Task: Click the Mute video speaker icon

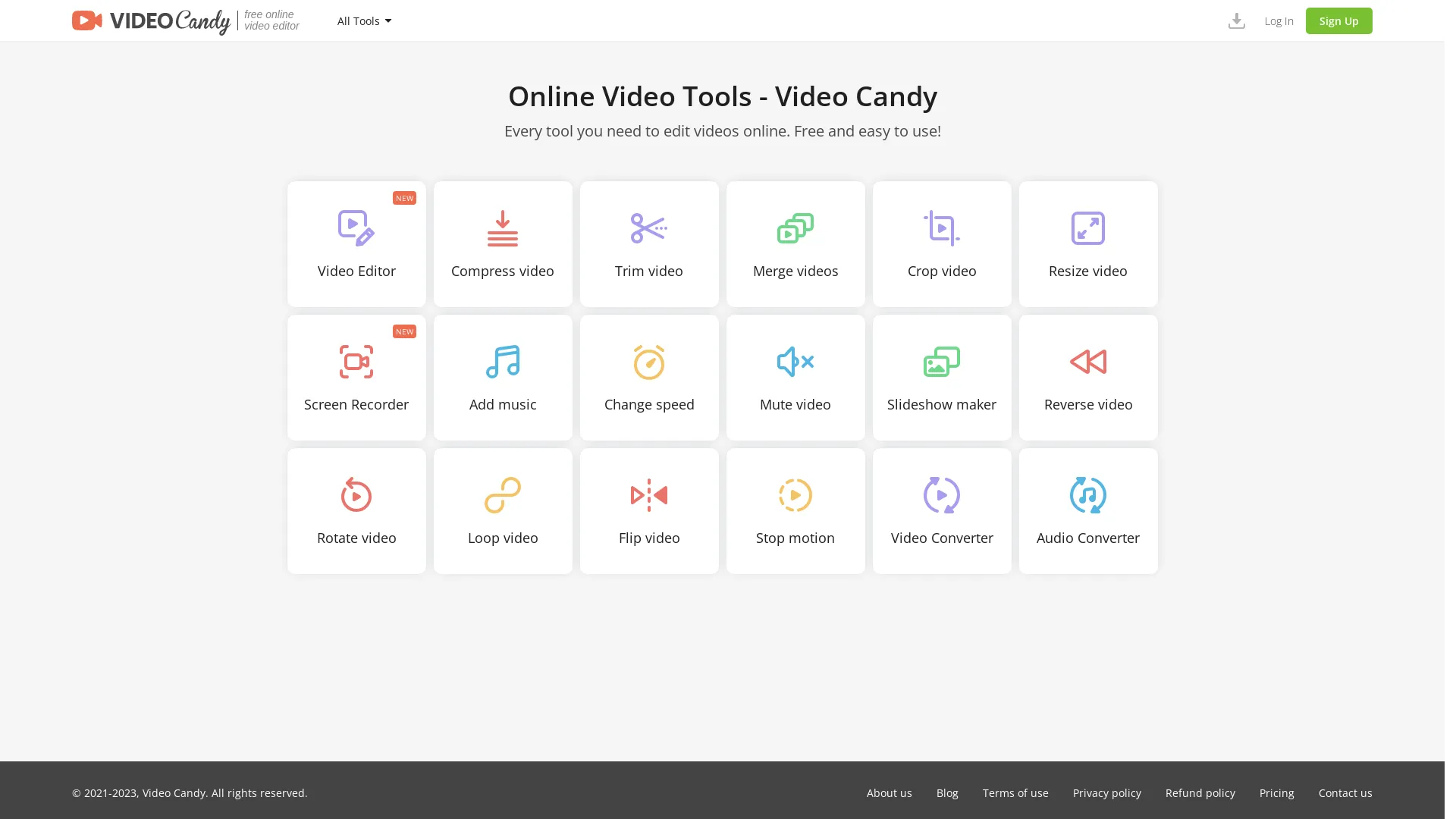Action: (795, 362)
